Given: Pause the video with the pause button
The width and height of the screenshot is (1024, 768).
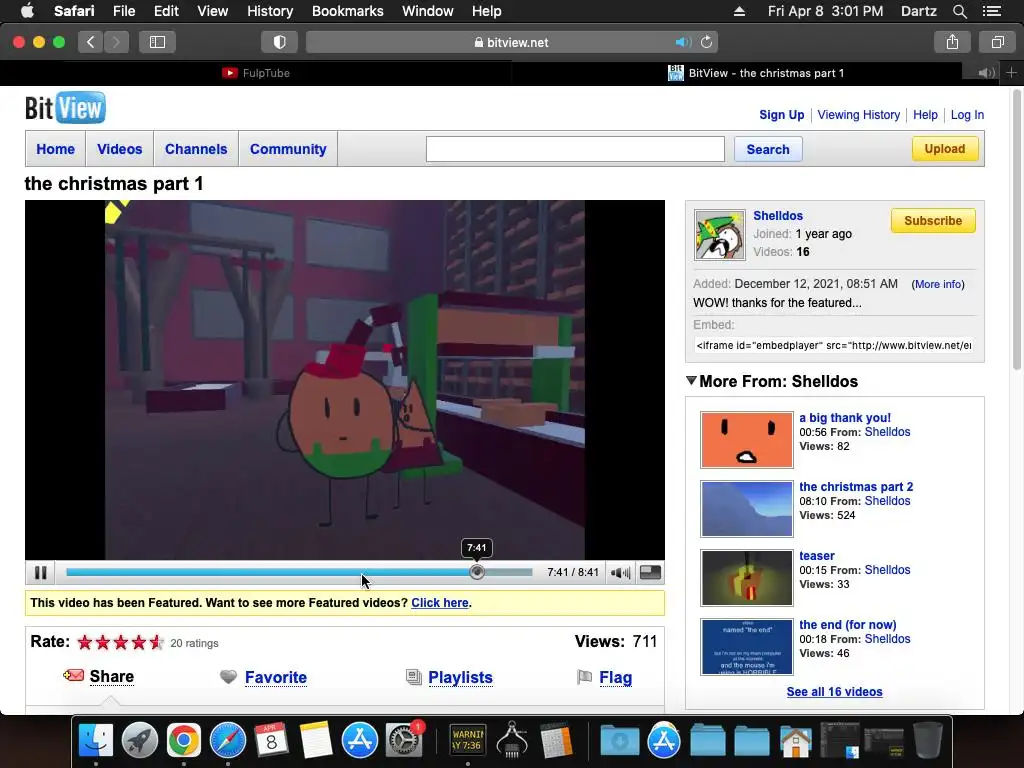Looking at the screenshot, I should click(x=40, y=573).
